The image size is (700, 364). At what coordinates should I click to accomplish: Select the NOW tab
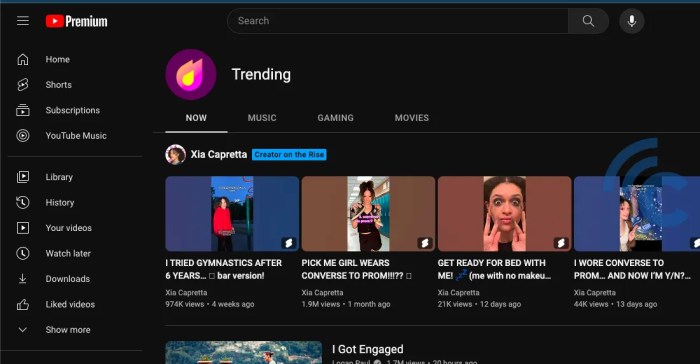(196, 118)
